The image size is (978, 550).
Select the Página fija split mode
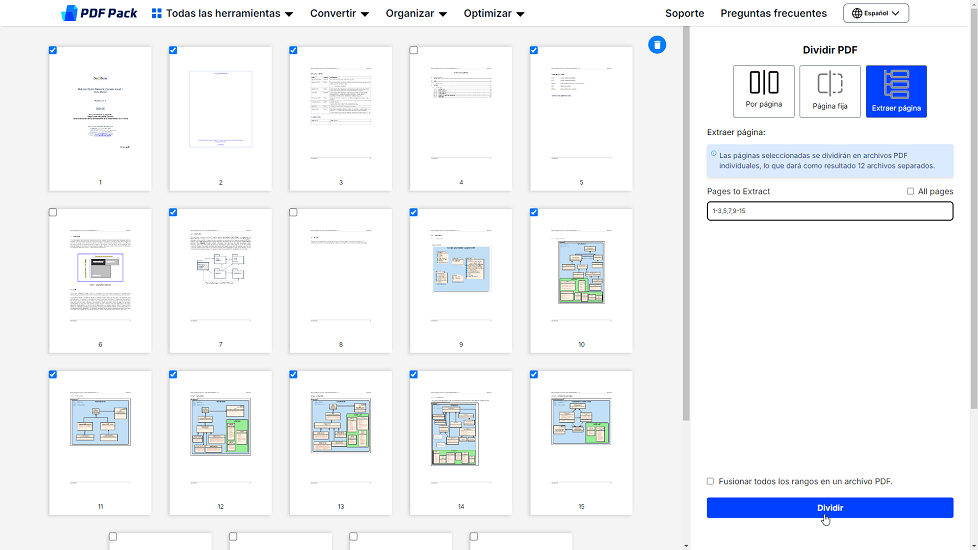tap(830, 91)
